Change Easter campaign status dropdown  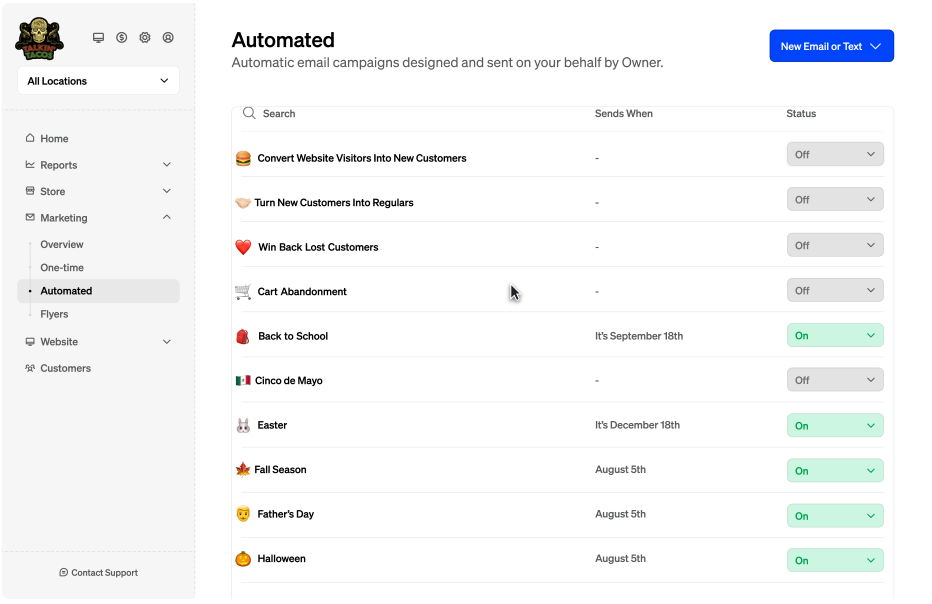[835, 426]
